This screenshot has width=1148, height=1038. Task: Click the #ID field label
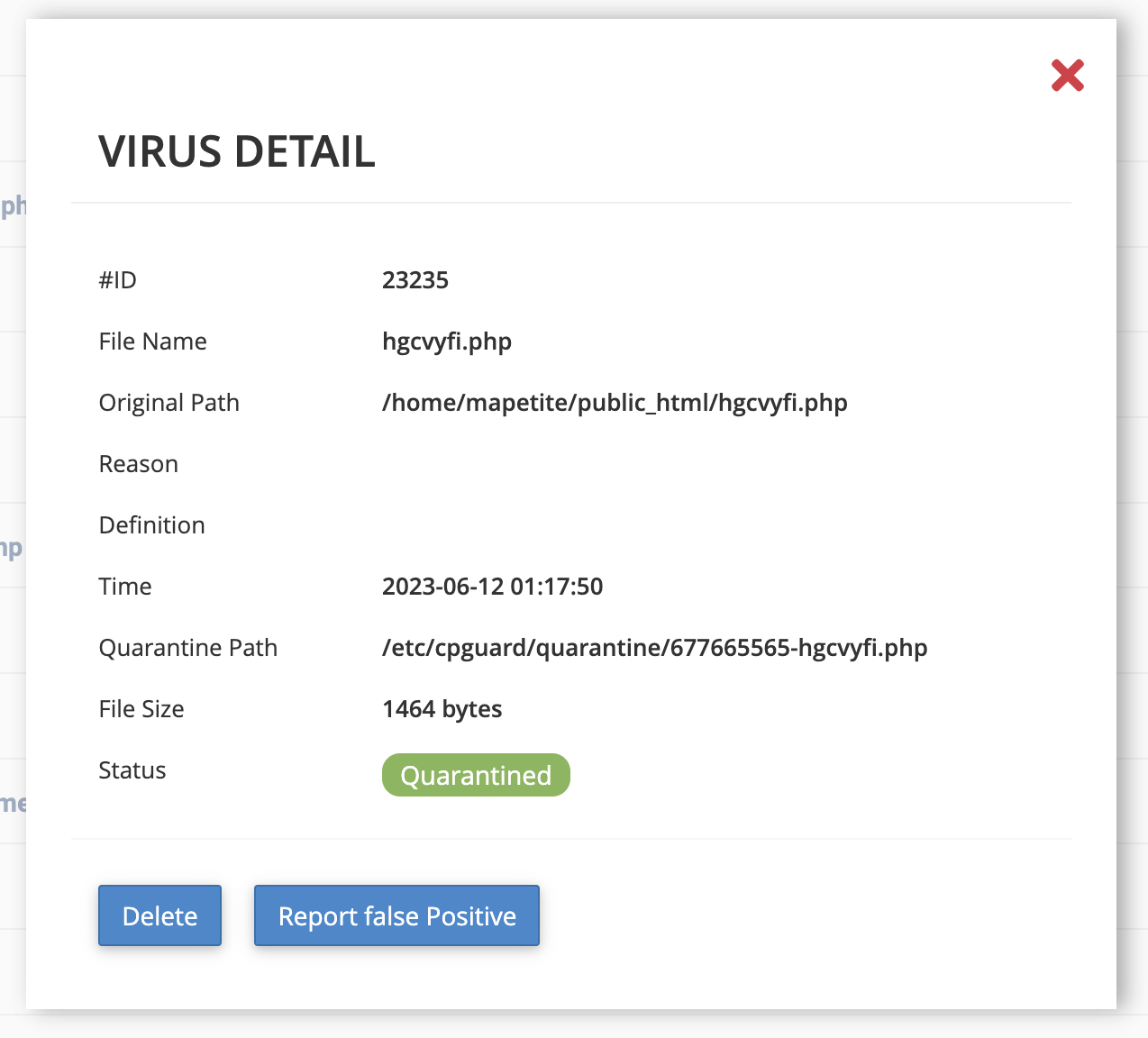click(118, 280)
